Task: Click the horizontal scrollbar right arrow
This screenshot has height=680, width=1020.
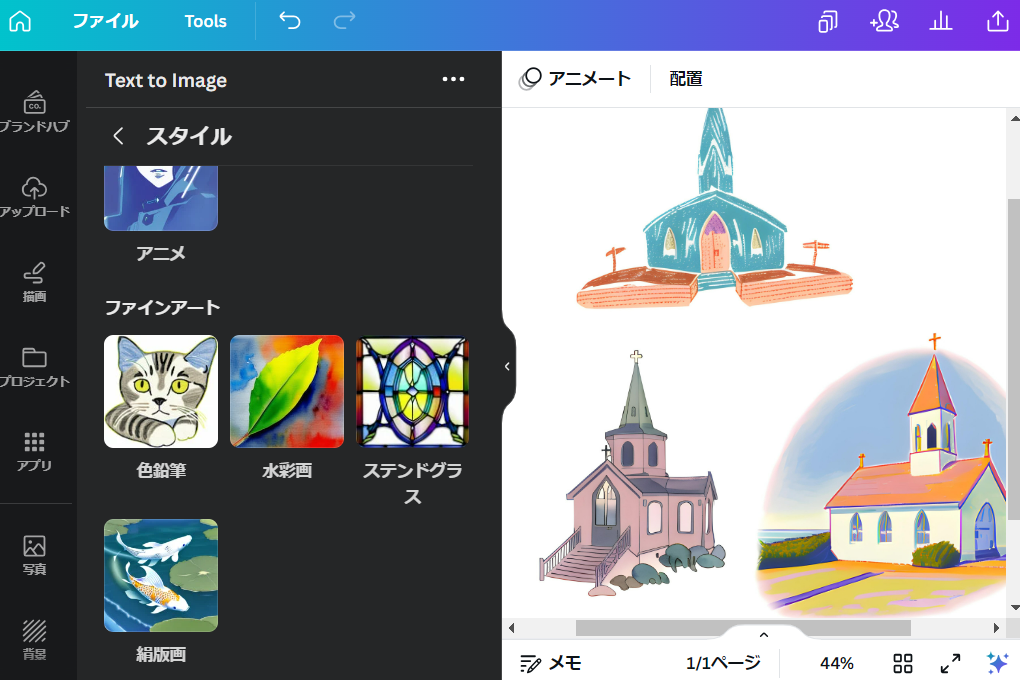Action: (x=996, y=628)
